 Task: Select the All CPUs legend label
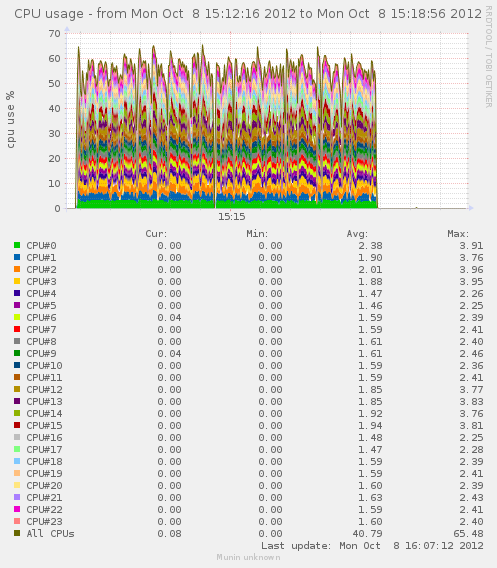click(x=50, y=534)
